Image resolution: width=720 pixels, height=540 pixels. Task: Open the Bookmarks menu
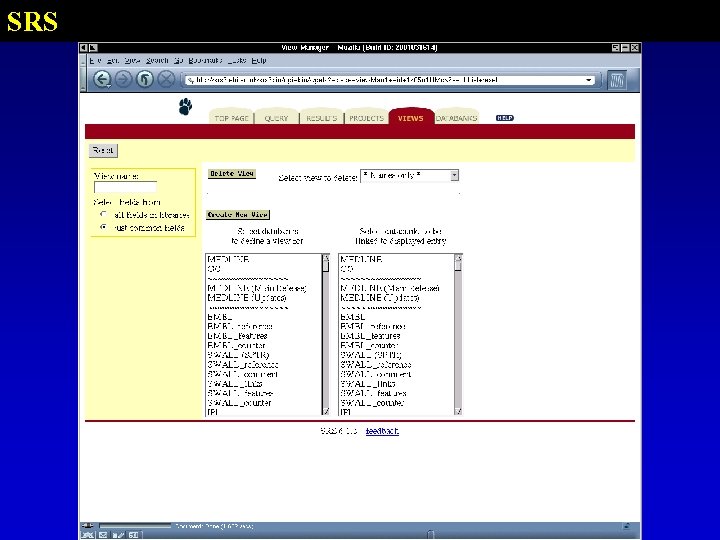pyautogui.click(x=205, y=61)
